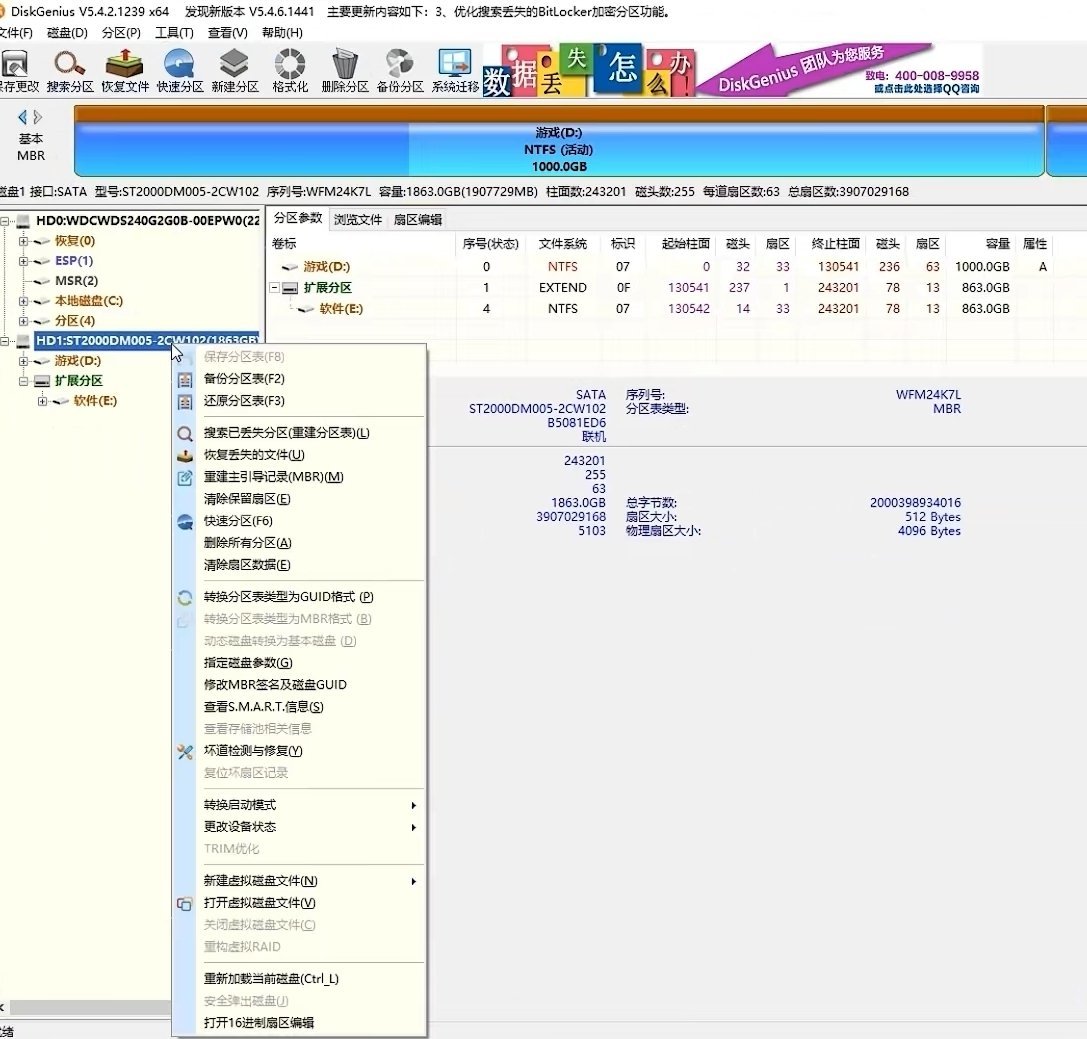Expand the 游戏(D:) node in left tree
1087x1039 pixels.
point(24,361)
